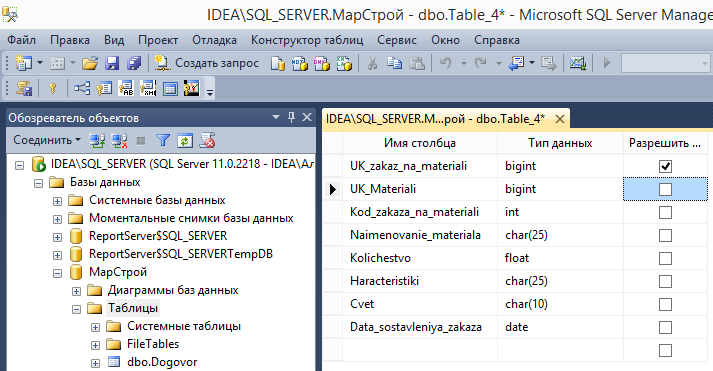
Task: Check allow nulls for Kolichestvo
Action: (665, 258)
